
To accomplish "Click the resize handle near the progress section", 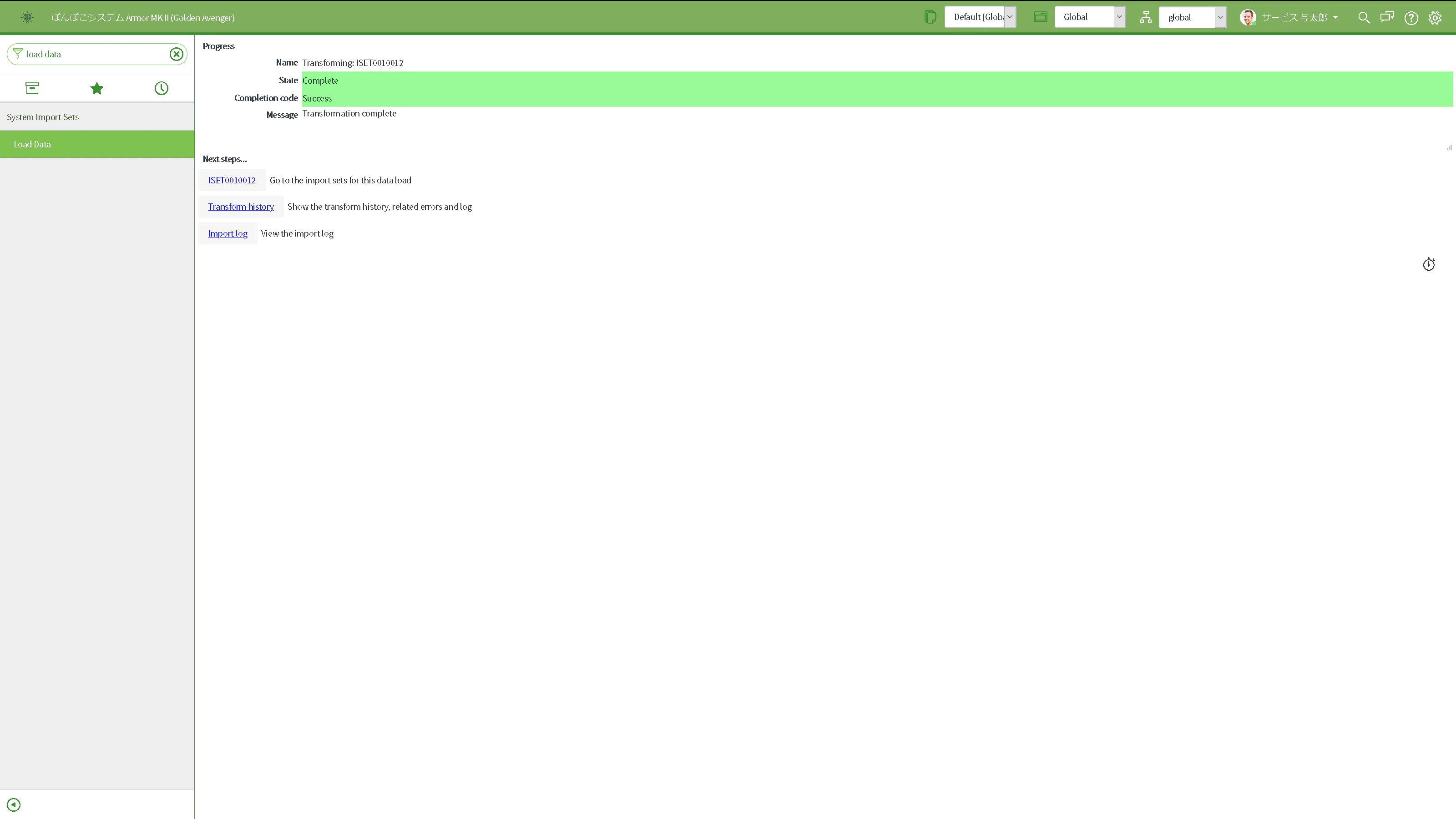I will pyautogui.click(x=1449, y=147).
